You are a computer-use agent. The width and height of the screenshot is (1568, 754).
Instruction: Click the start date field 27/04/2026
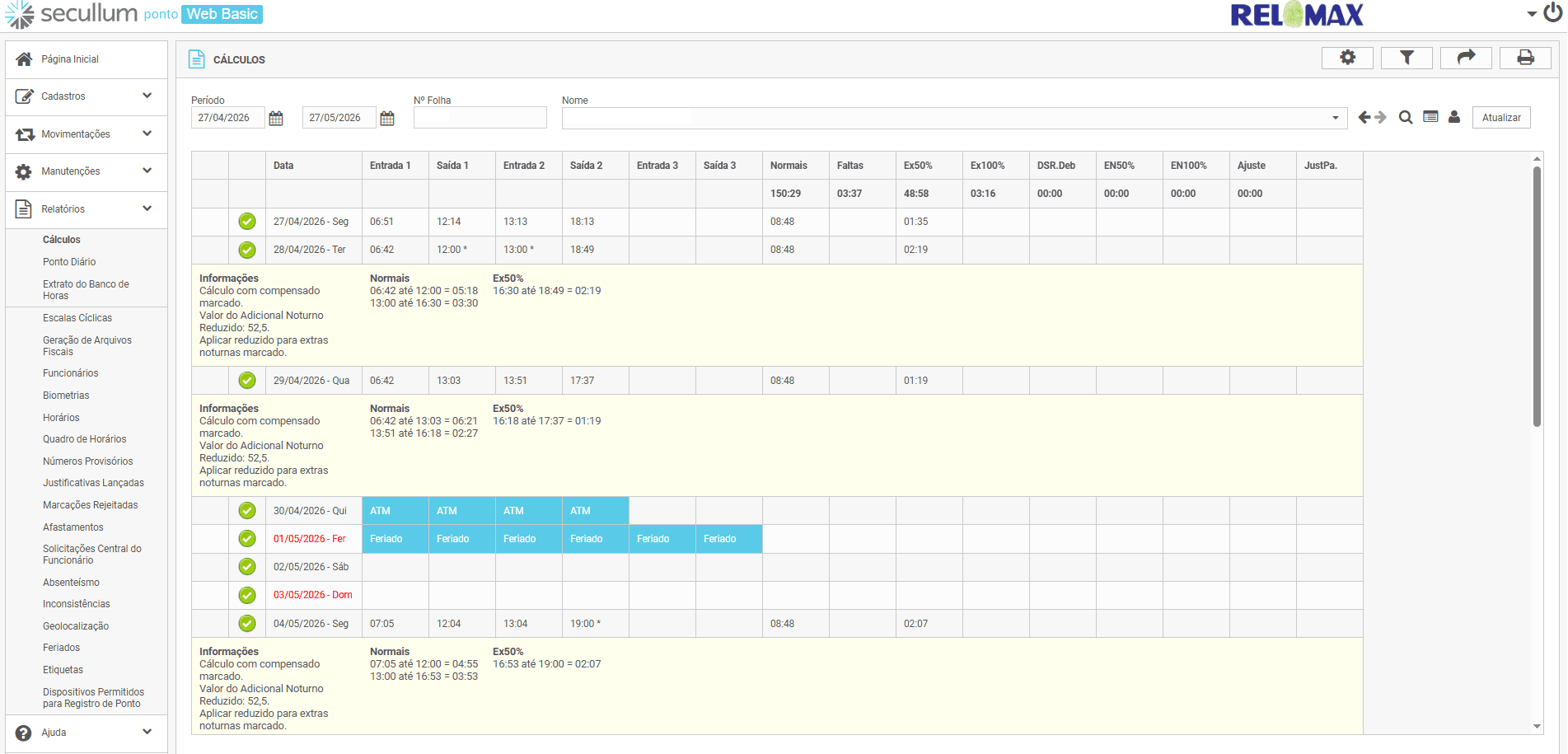click(x=227, y=118)
